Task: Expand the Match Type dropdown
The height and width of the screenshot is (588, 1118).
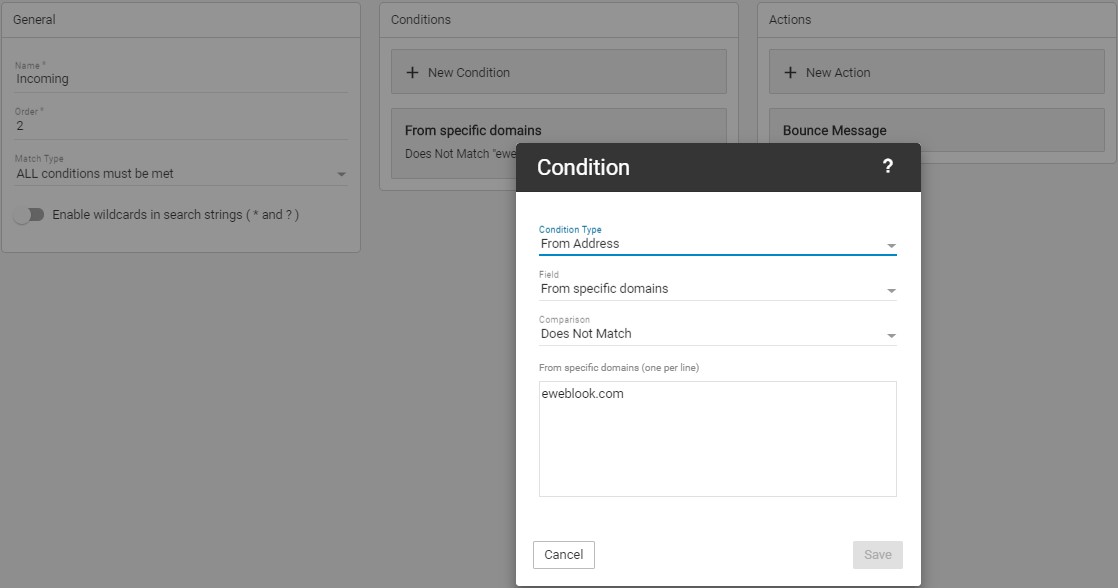Action: point(181,174)
